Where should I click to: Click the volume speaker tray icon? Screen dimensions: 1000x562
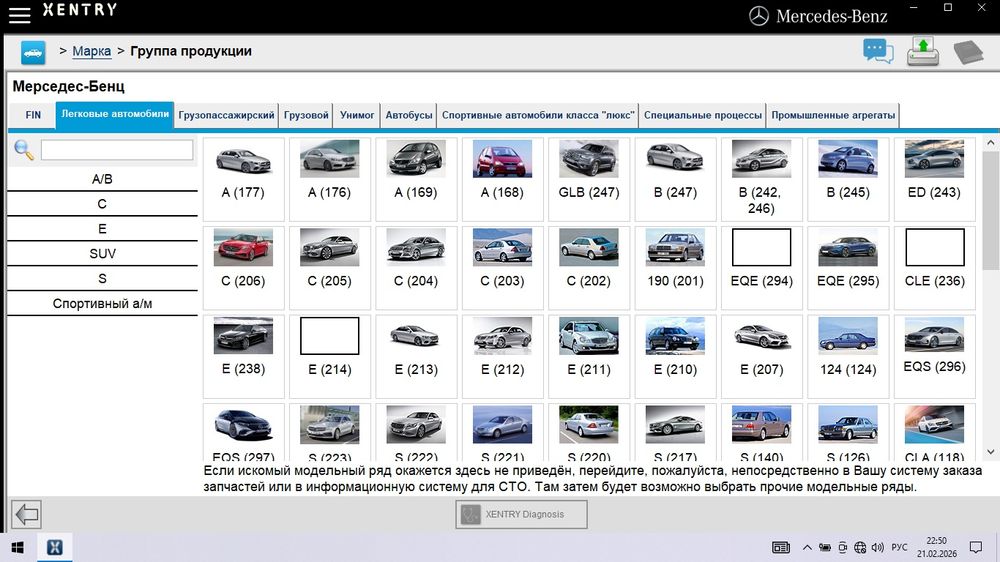tap(878, 547)
